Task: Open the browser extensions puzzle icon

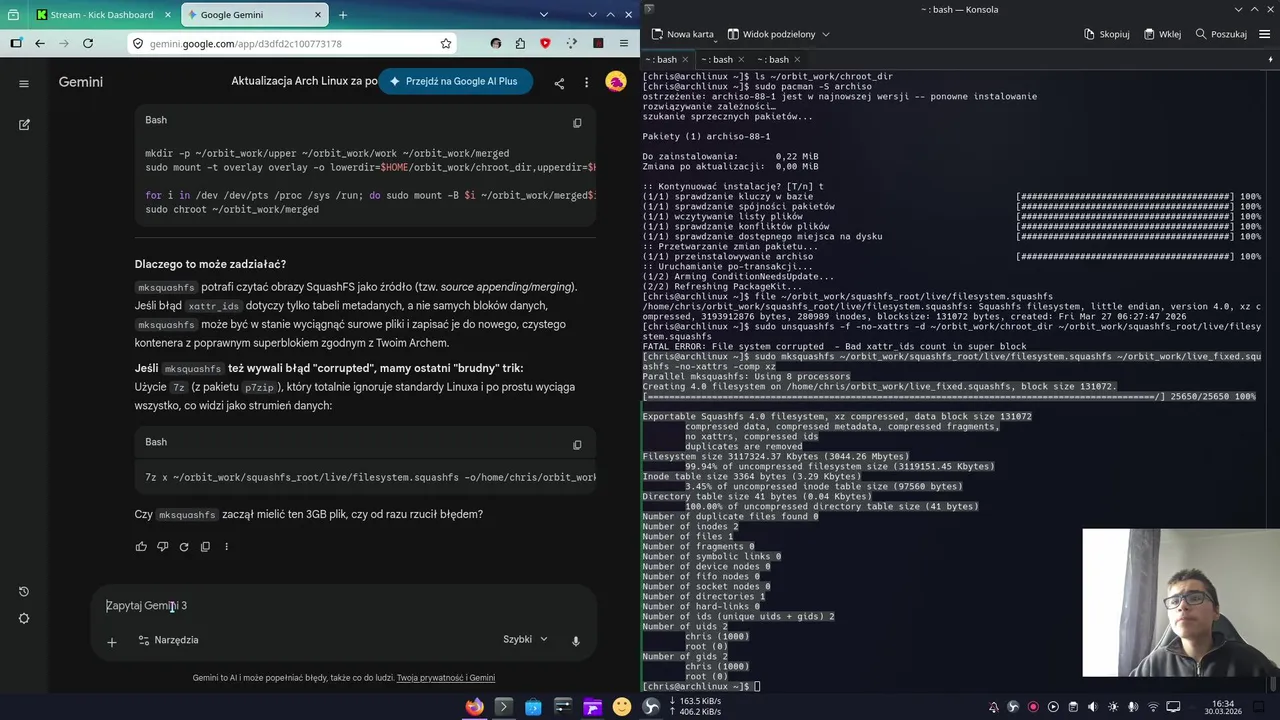Action: [x=521, y=43]
